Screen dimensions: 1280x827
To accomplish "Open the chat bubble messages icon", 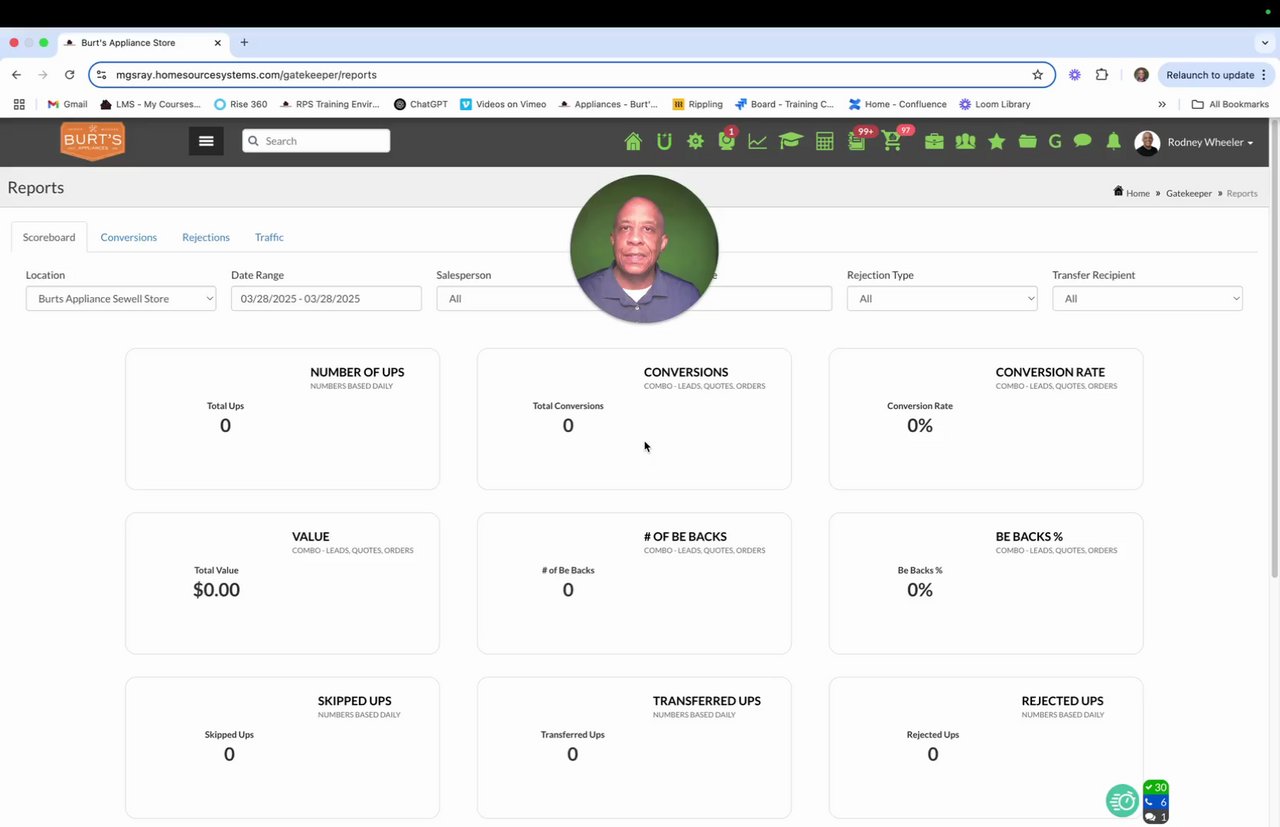I will point(1082,142).
